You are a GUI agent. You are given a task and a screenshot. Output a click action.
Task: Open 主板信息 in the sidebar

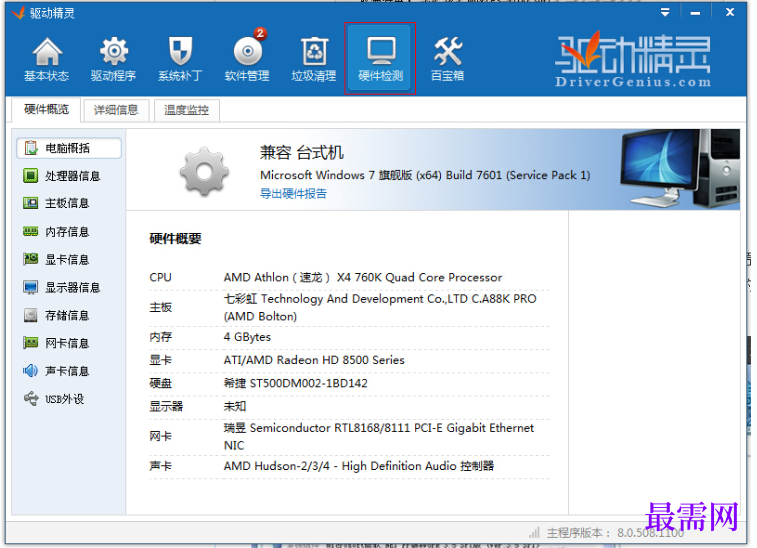(x=56, y=203)
